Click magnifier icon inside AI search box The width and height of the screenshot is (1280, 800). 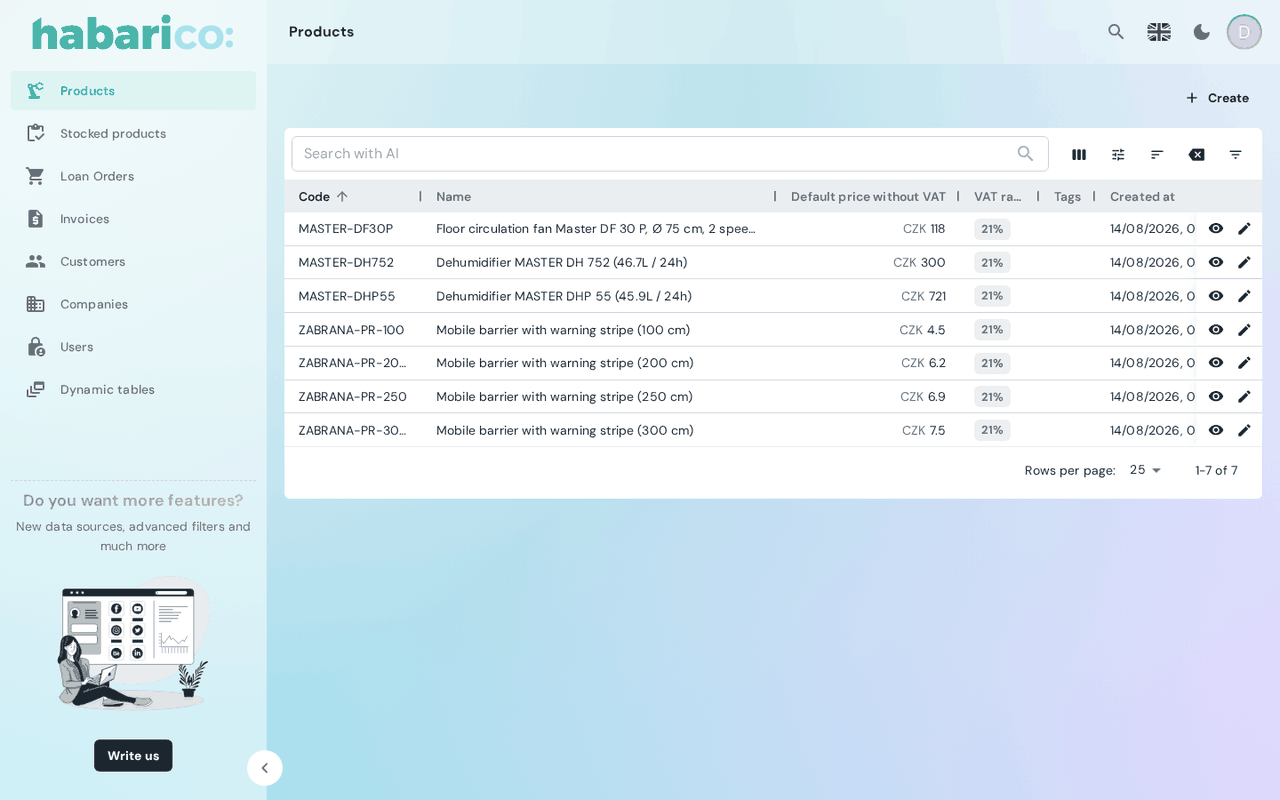1025,154
